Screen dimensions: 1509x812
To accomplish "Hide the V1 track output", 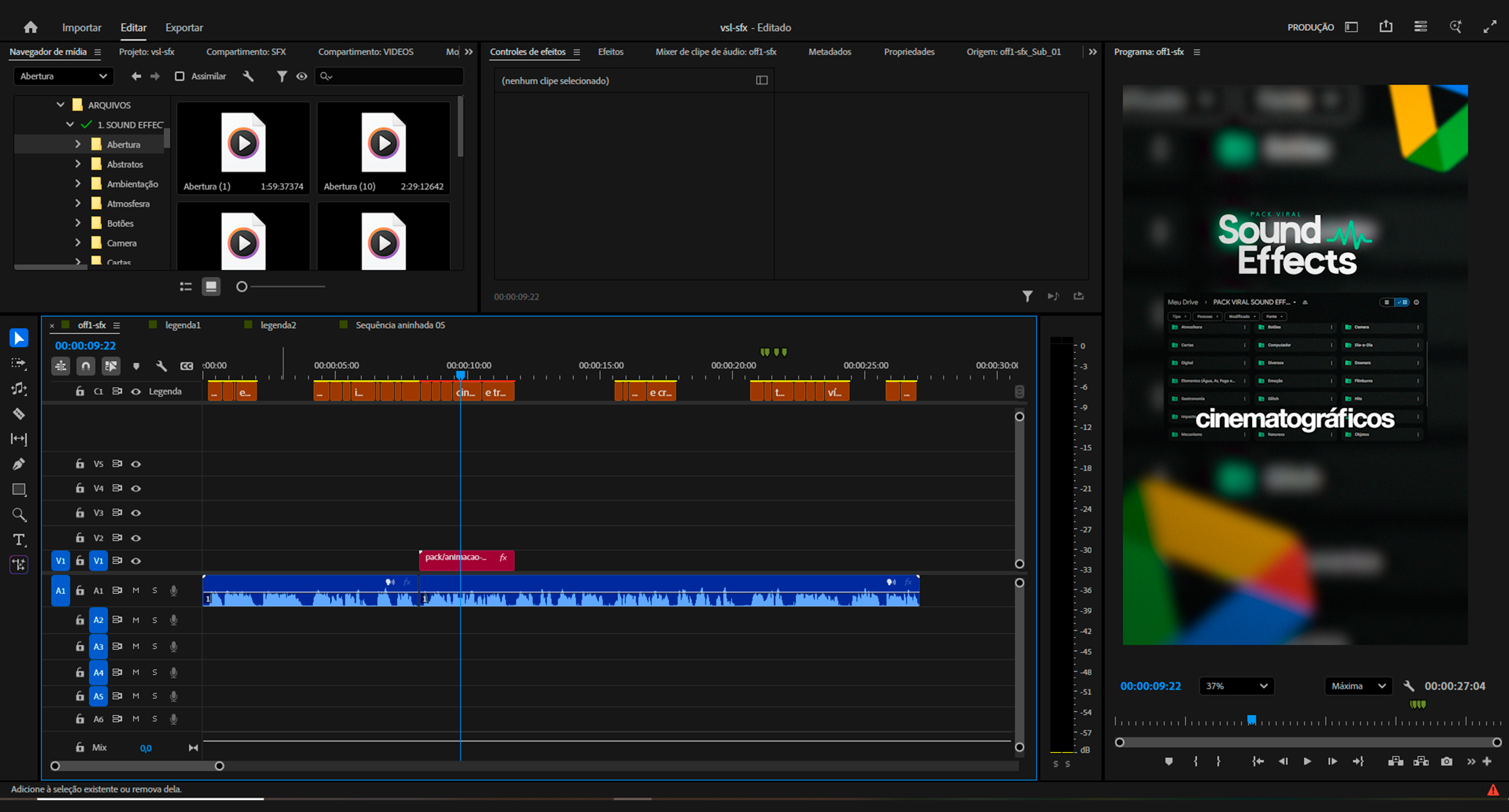I will tap(136, 561).
